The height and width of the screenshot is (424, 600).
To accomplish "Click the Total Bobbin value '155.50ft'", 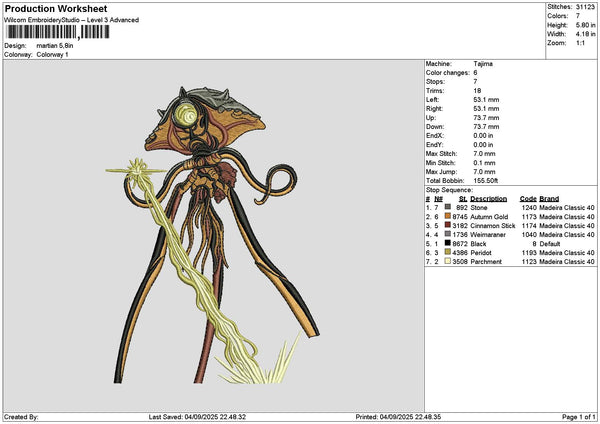I will tap(486, 181).
